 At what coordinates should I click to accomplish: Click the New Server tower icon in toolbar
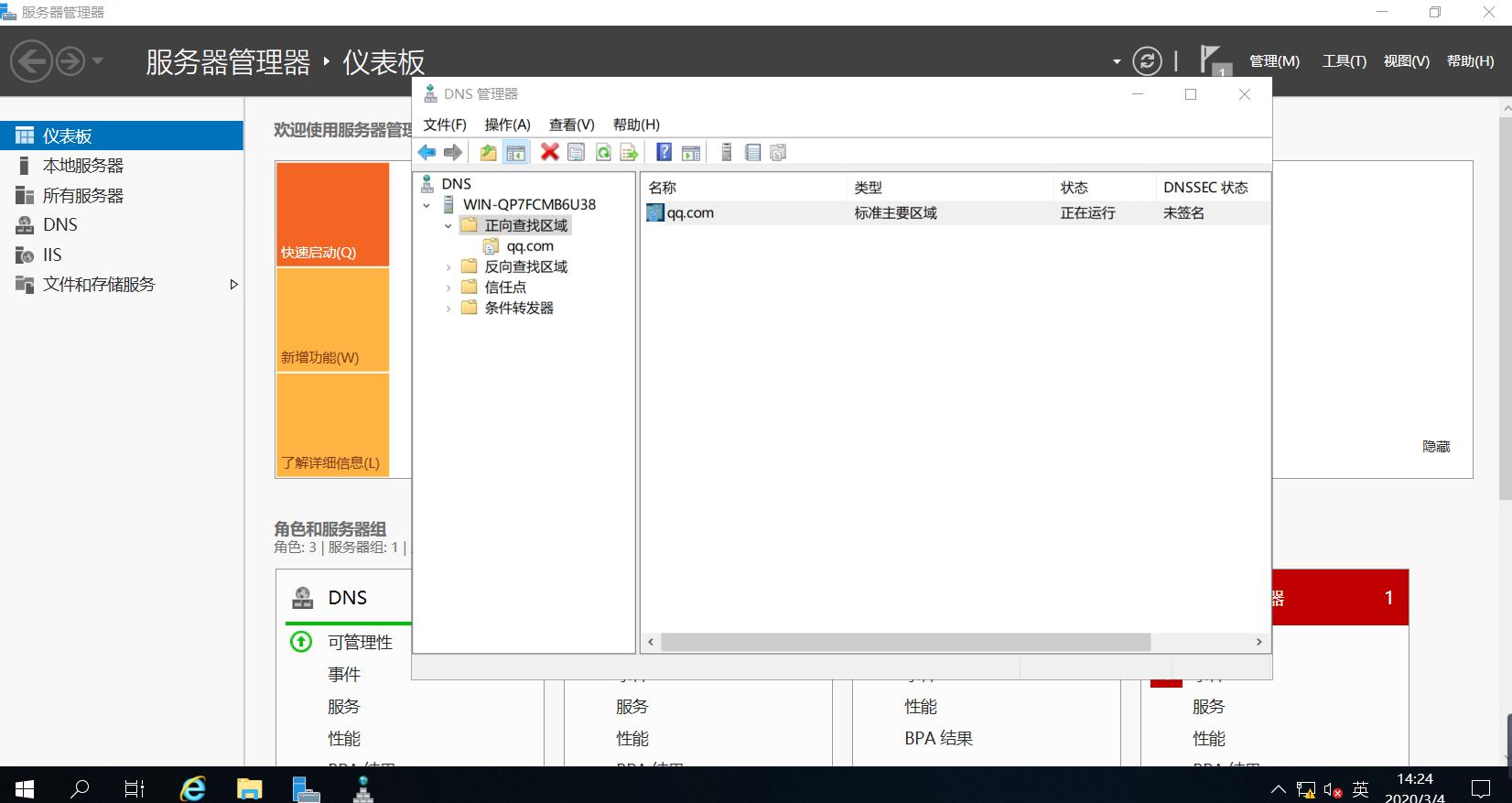726,152
